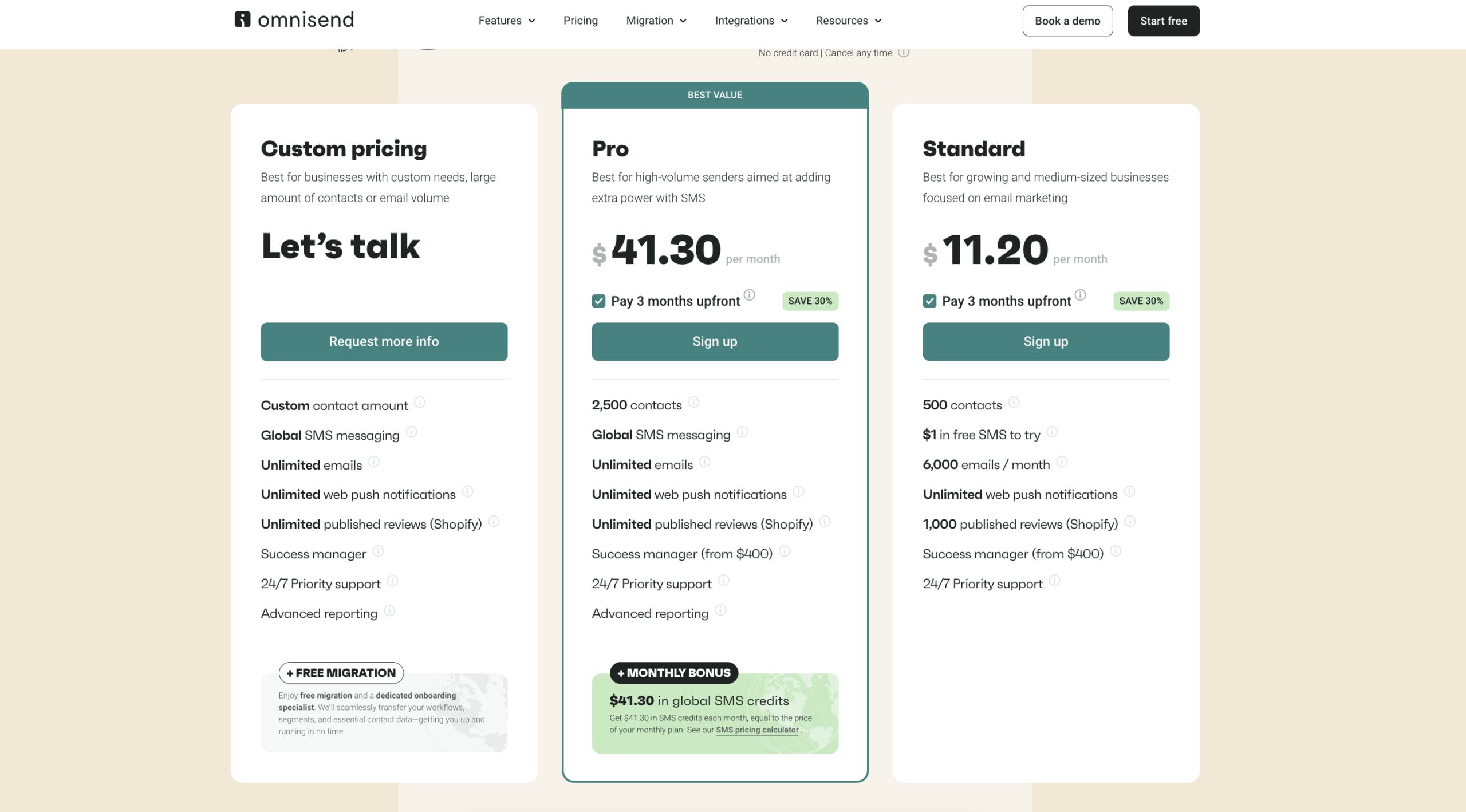Expand the Features dropdown menu
The image size is (1466, 812).
tap(507, 21)
